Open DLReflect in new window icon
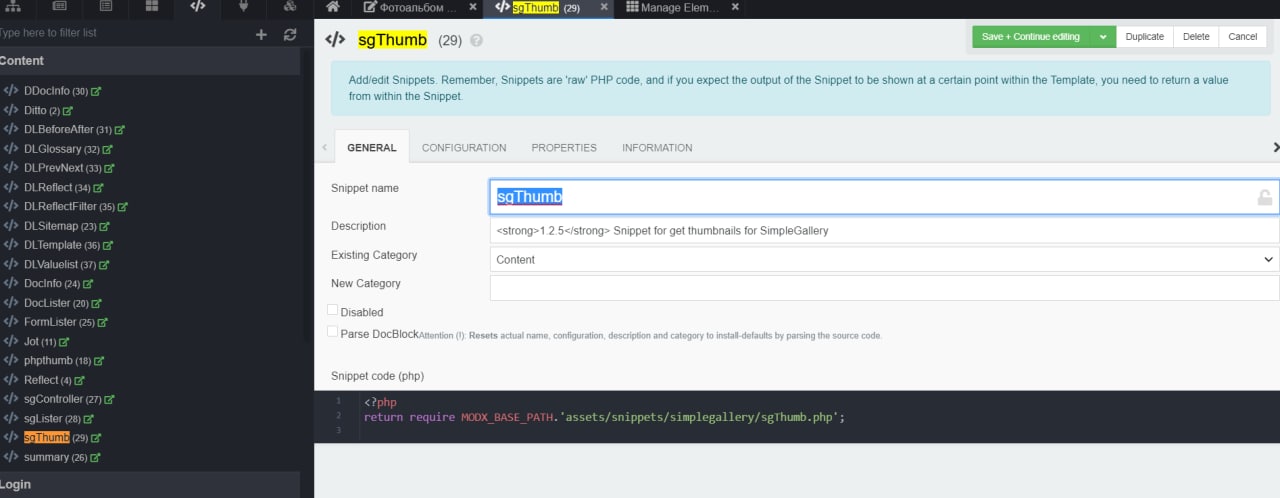1280x498 pixels. [x=98, y=188]
